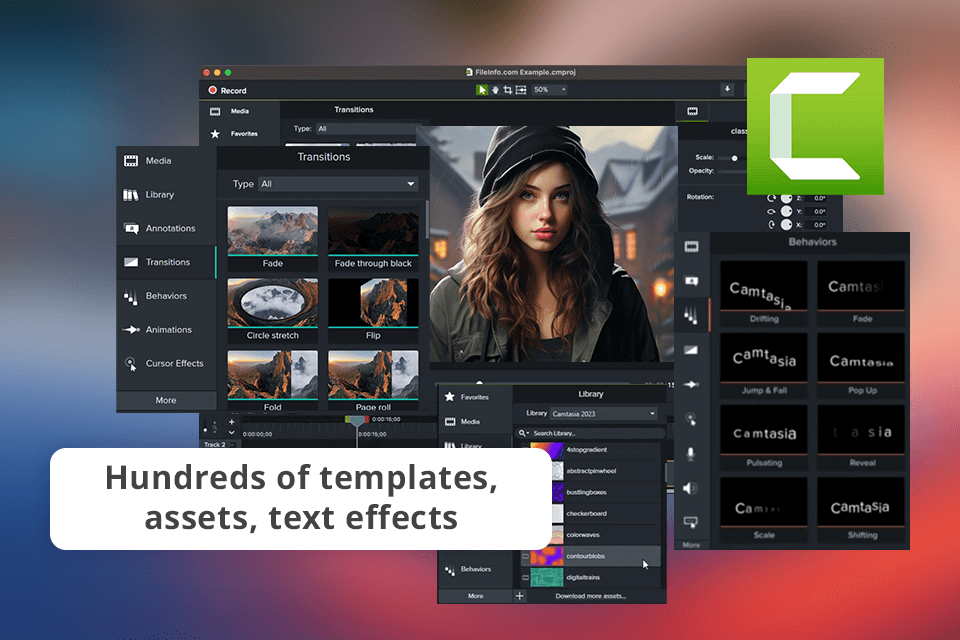
Task: Open Media in the Library panel sidebar
Action: tap(475, 422)
